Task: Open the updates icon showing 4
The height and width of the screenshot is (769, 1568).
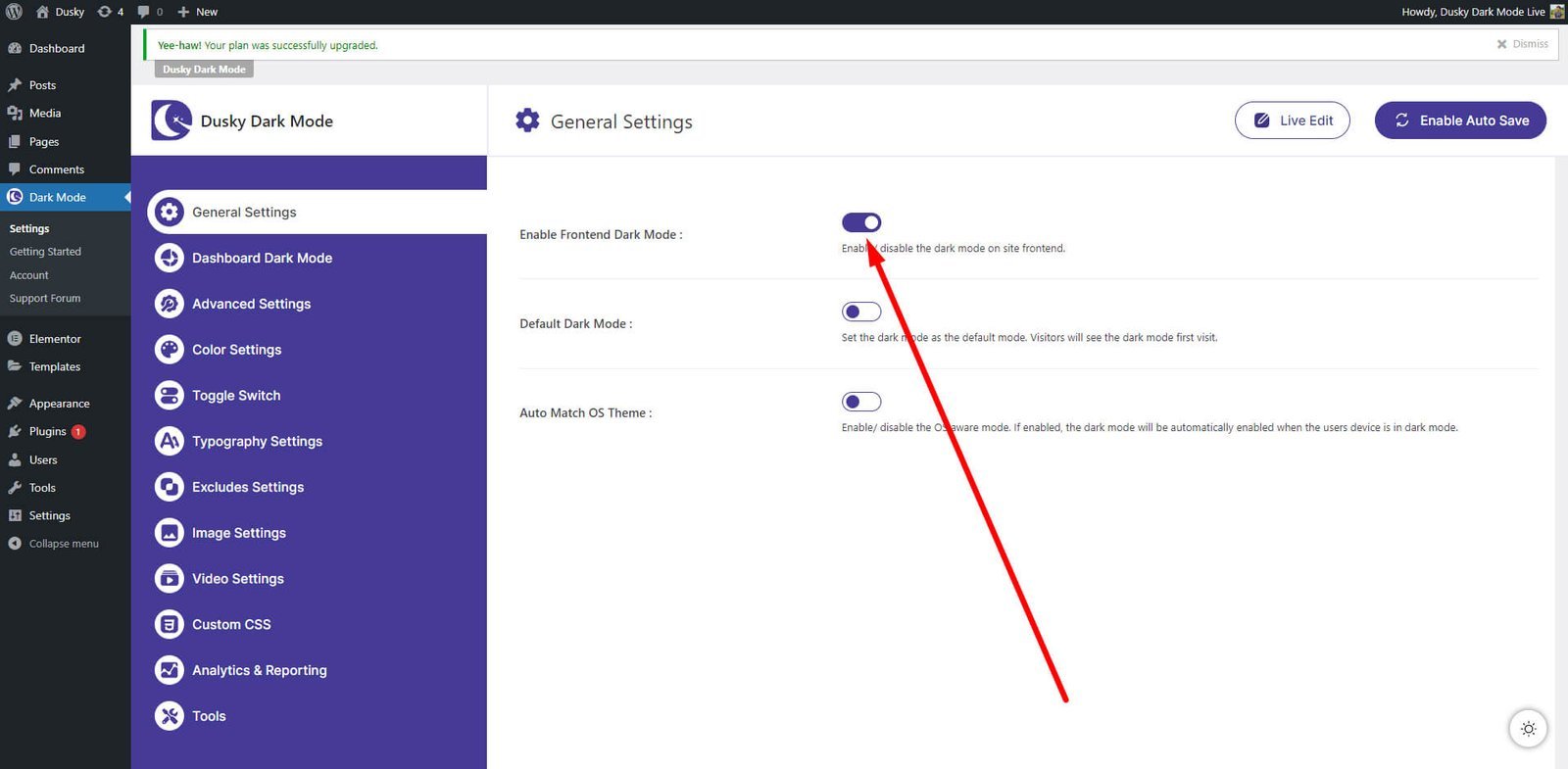Action: click(110, 12)
